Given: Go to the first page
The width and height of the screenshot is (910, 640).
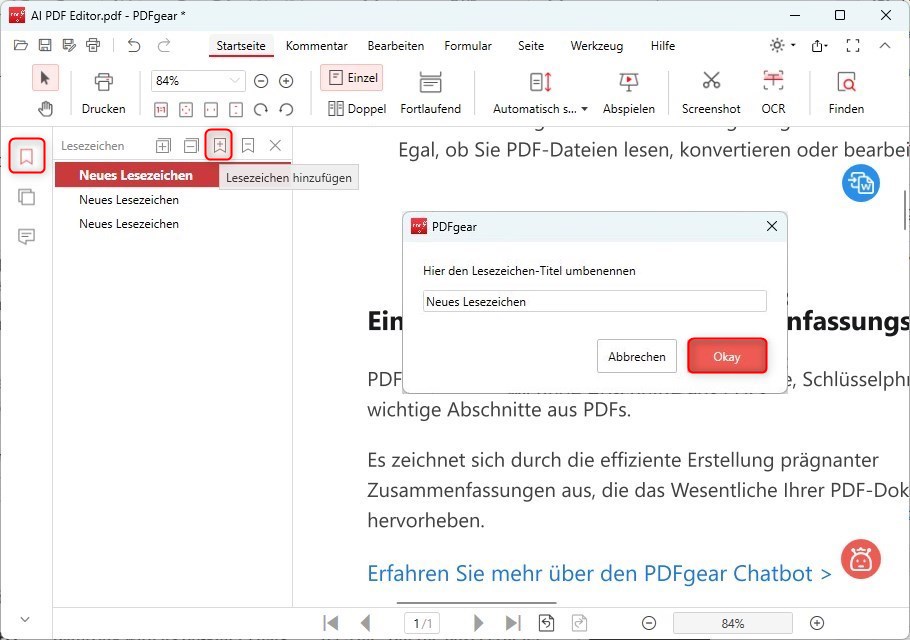Looking at the screenshot, I should [331, 623].
